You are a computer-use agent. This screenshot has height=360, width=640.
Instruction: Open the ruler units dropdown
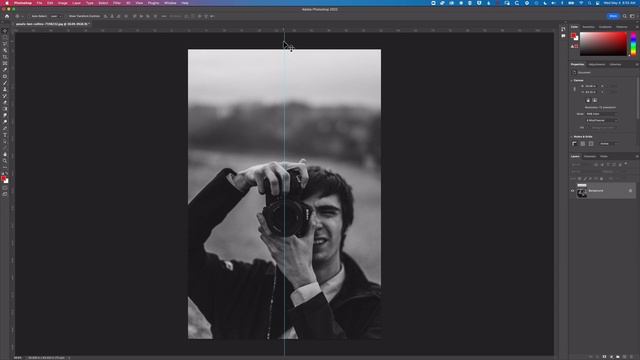pos(609,144)
